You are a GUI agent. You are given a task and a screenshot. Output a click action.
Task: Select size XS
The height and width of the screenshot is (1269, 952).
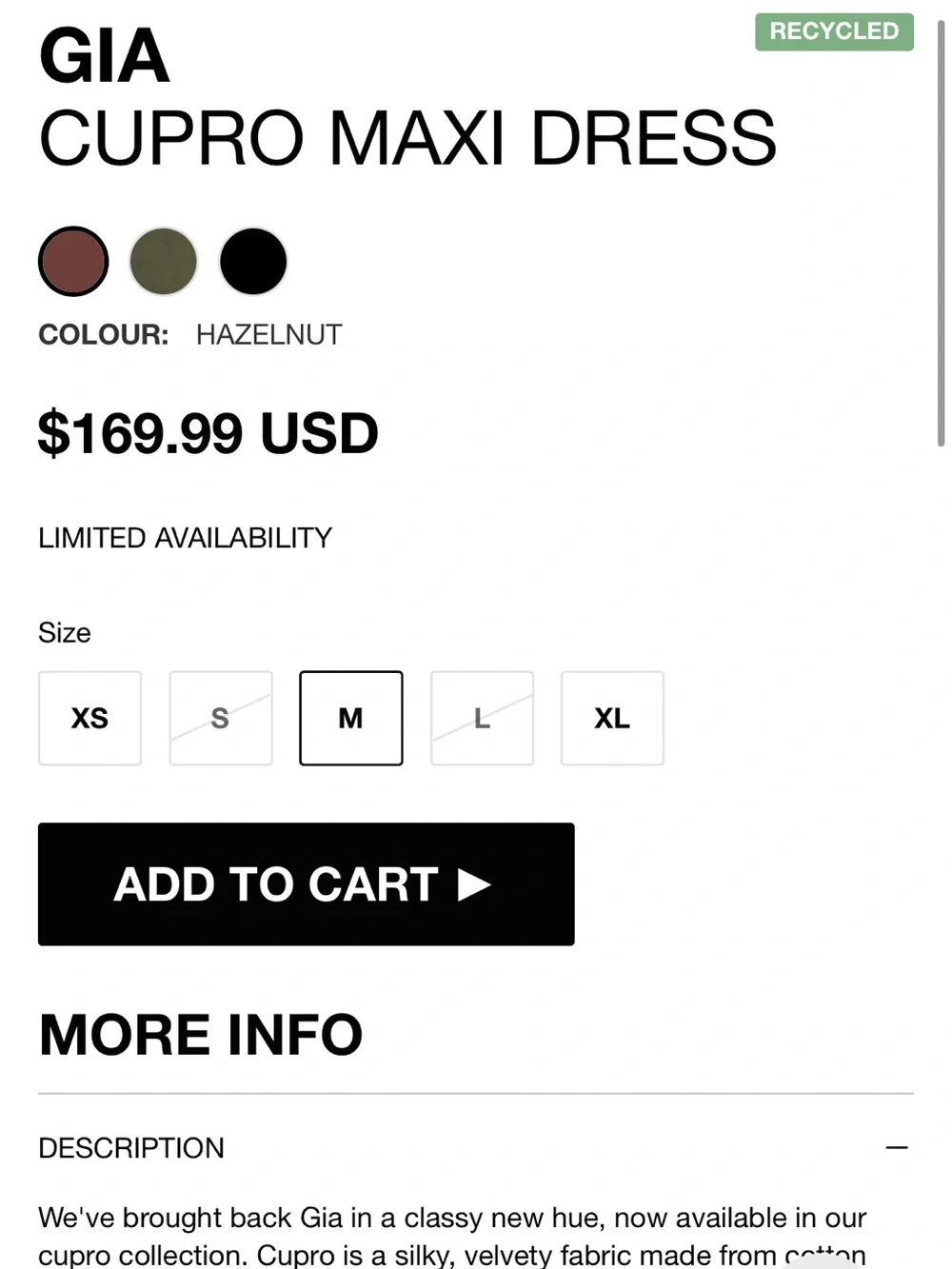(89, 718)
